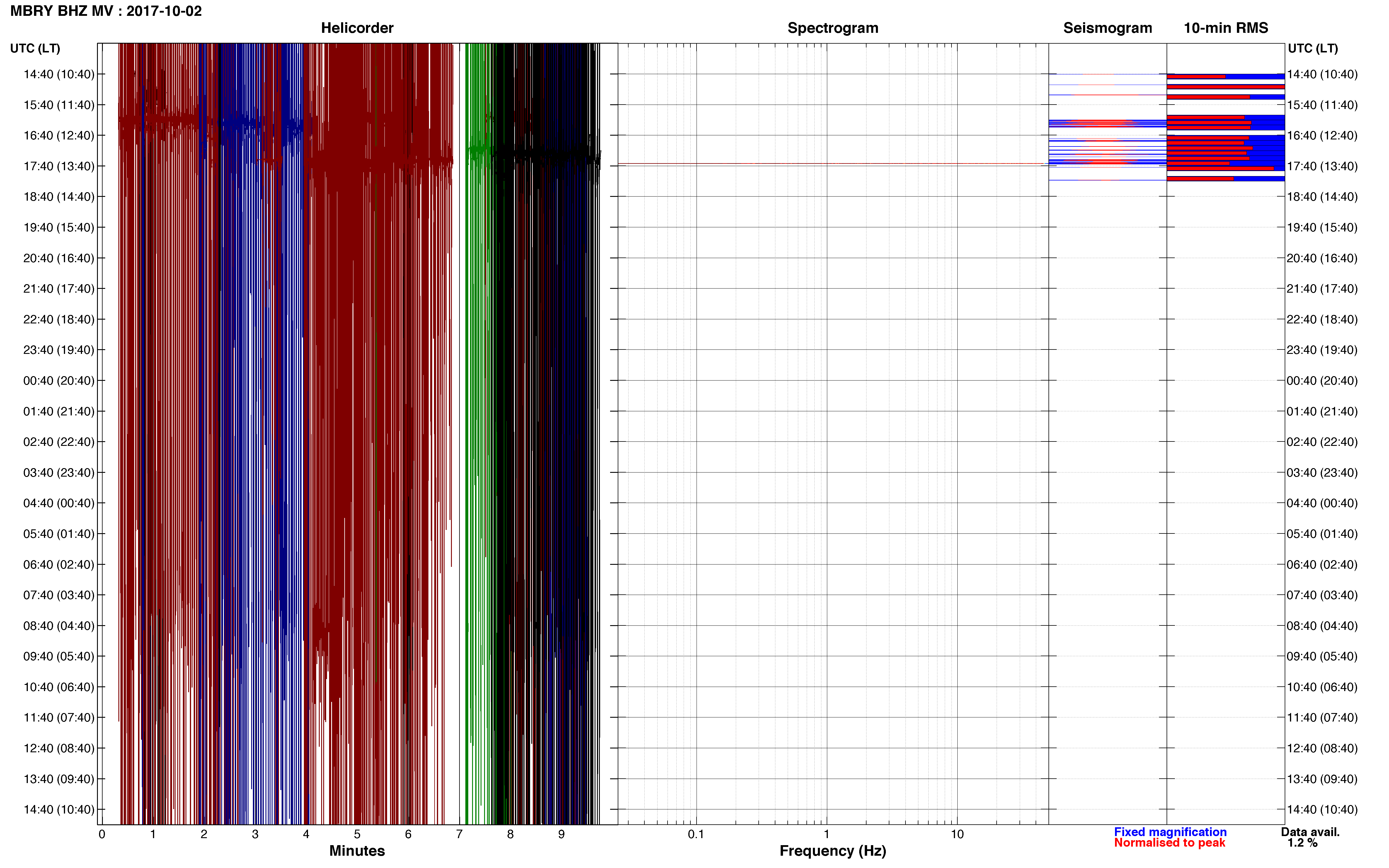
Task: Click 12:40 (08:40) on Helicorder time axis
Action: click(x=59, y=748)
